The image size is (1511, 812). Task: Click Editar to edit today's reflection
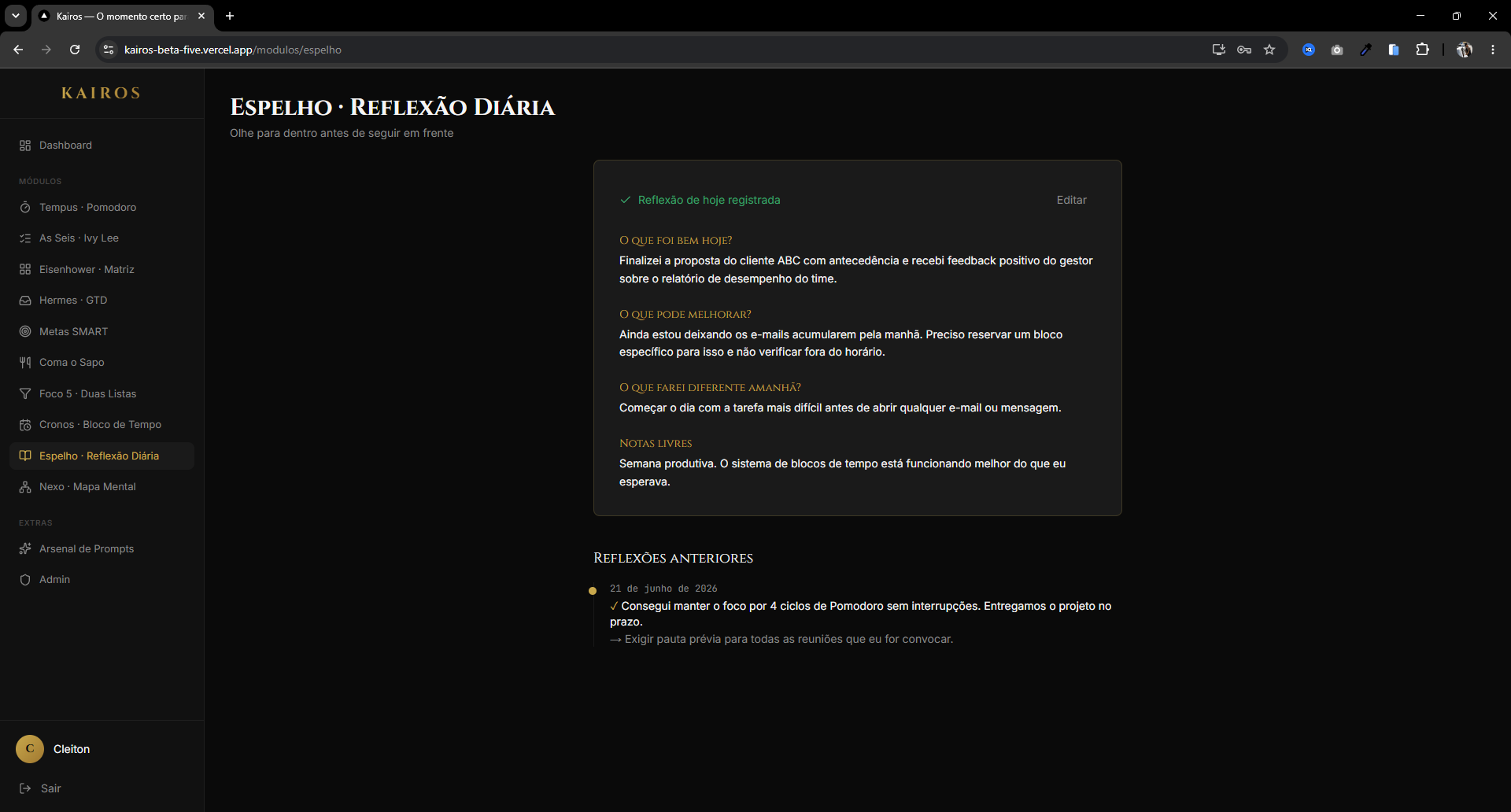pyautogui.click(x=1071, y=200)
